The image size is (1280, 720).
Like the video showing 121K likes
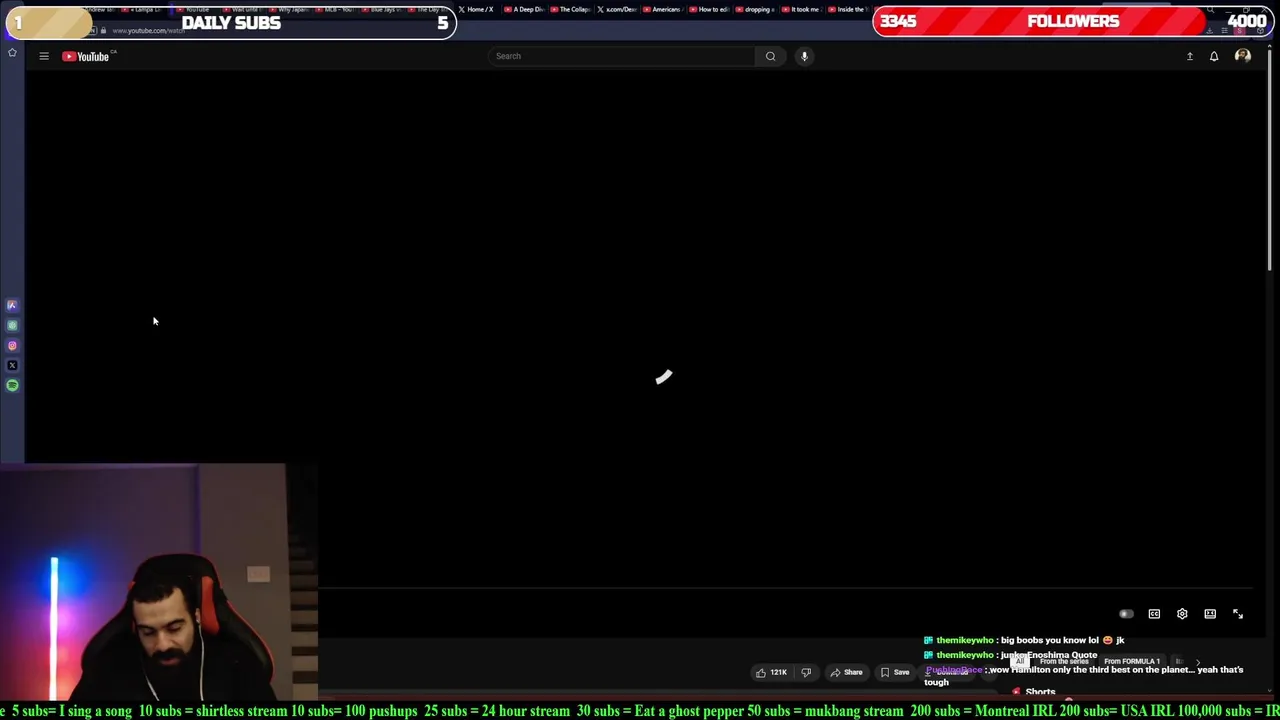point(771,672)
